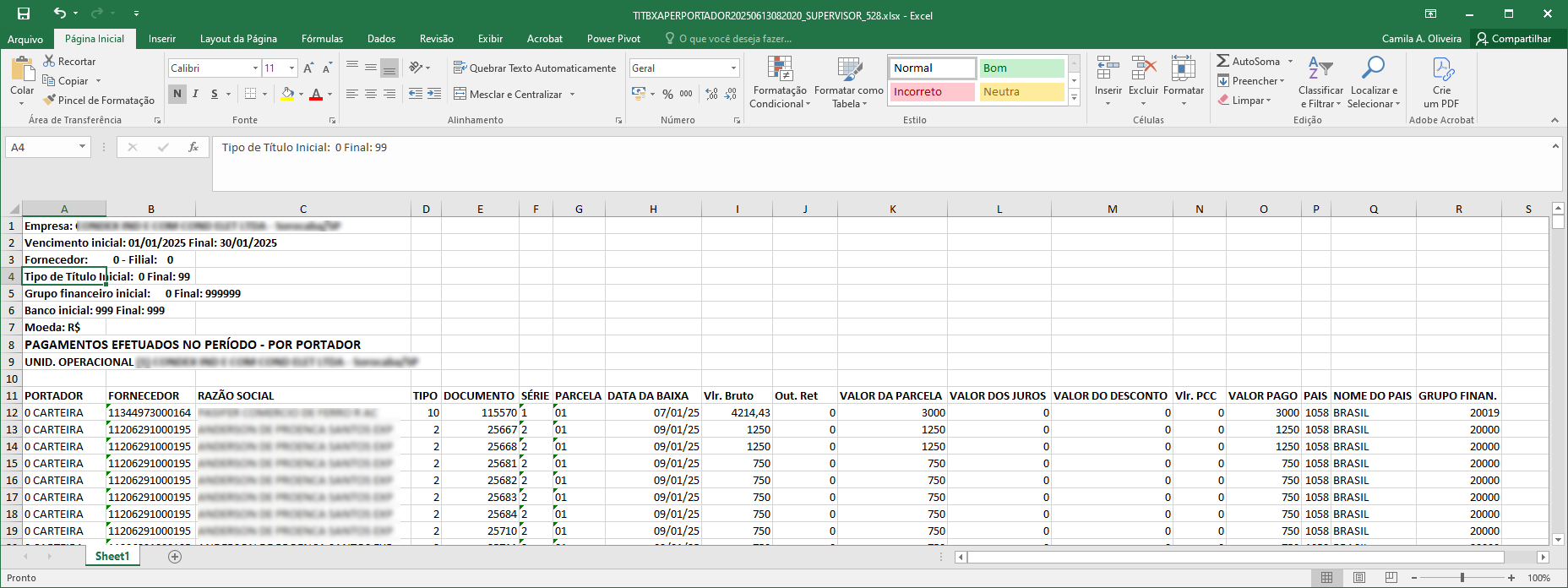
Task: Open the Fonte dialog launcher
Action: [x=332, y=121]
